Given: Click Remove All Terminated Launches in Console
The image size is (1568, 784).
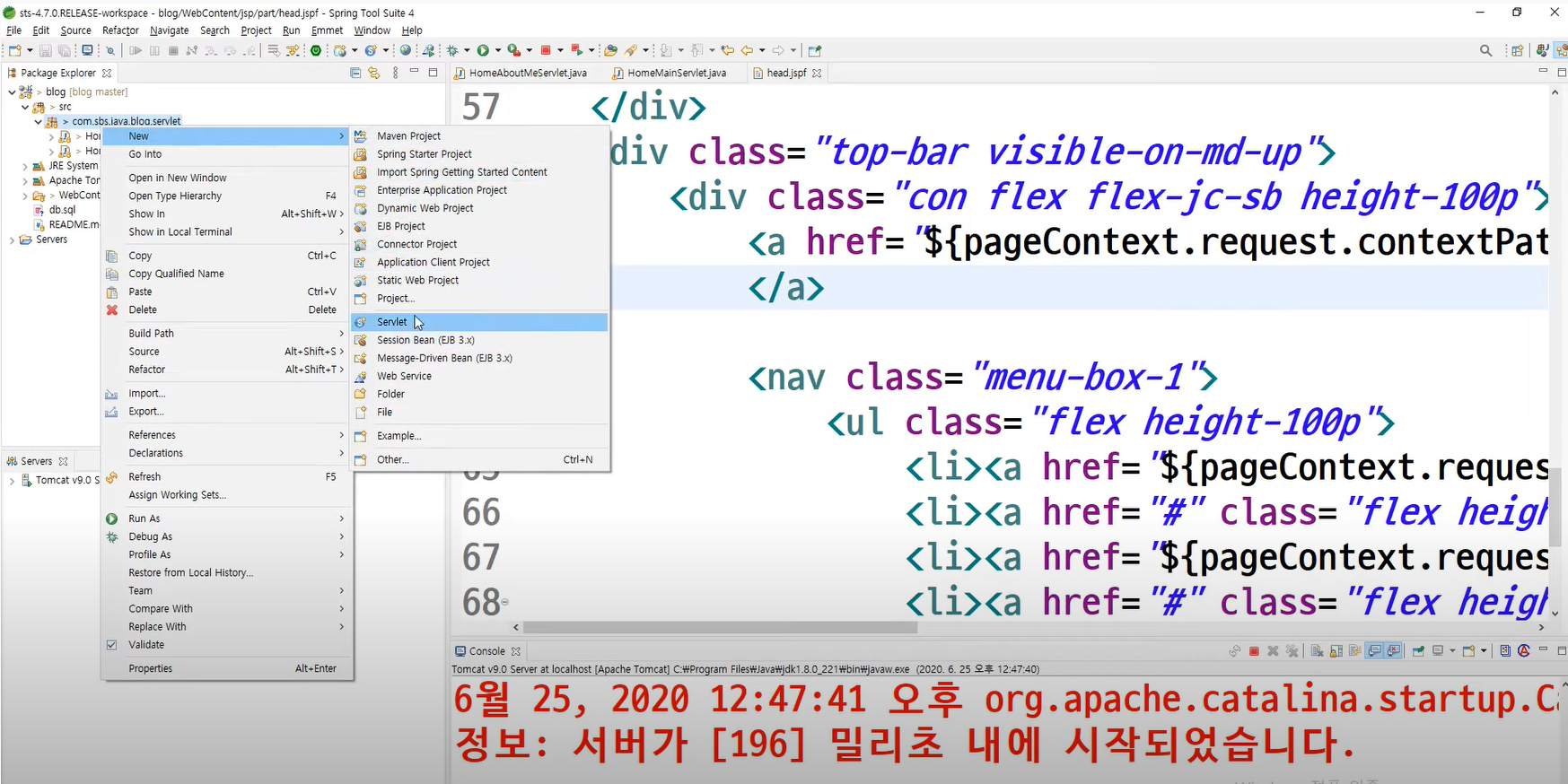Looking at the screenshot, I should (1292, 651).
